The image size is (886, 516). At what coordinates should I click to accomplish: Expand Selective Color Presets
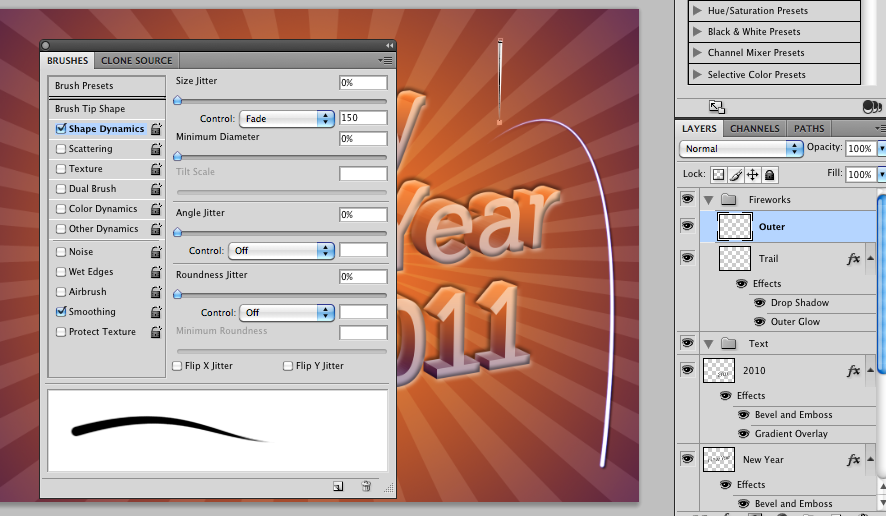[697, 74]
